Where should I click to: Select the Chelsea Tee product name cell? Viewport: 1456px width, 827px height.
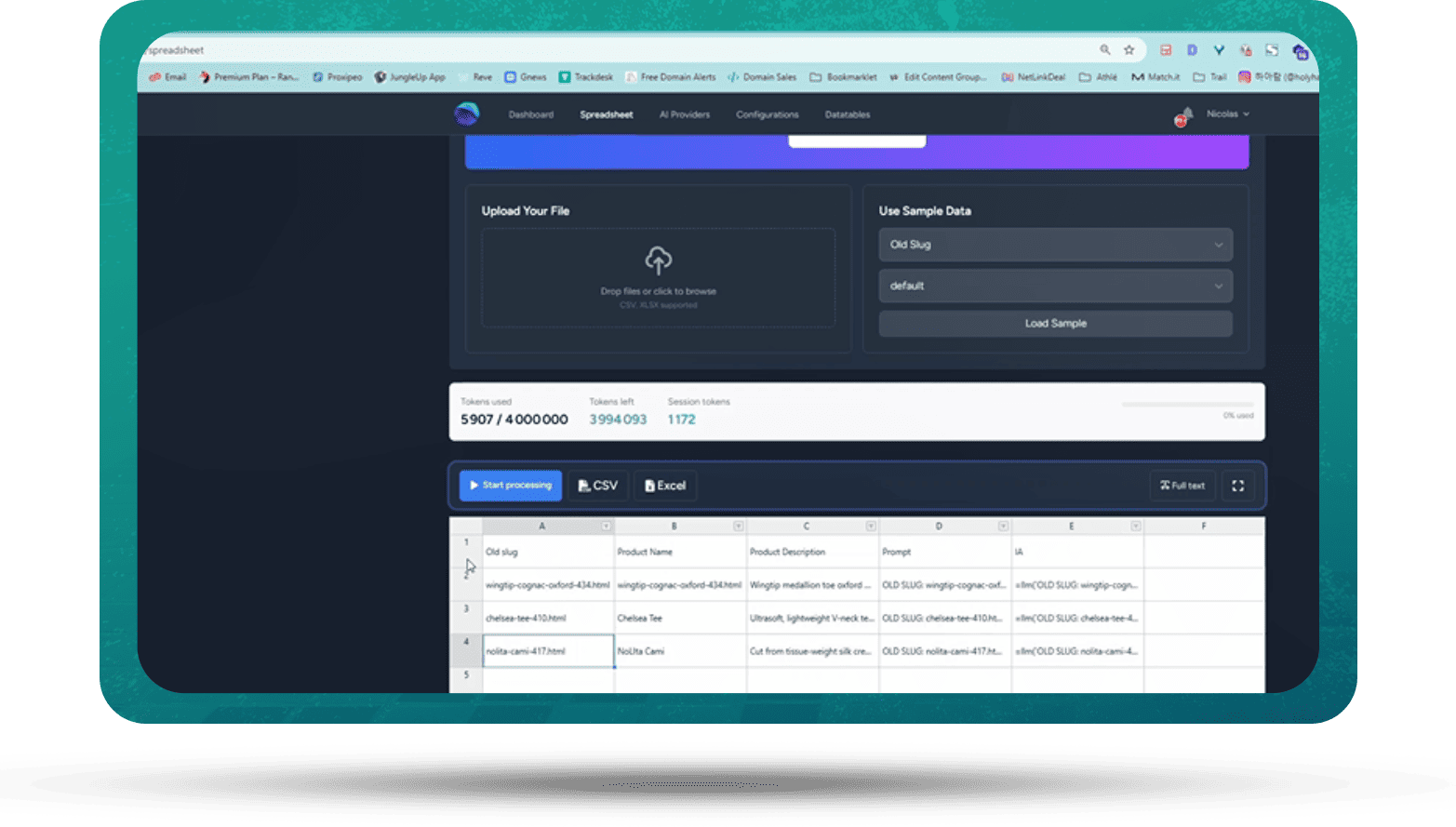pos(679,618)
